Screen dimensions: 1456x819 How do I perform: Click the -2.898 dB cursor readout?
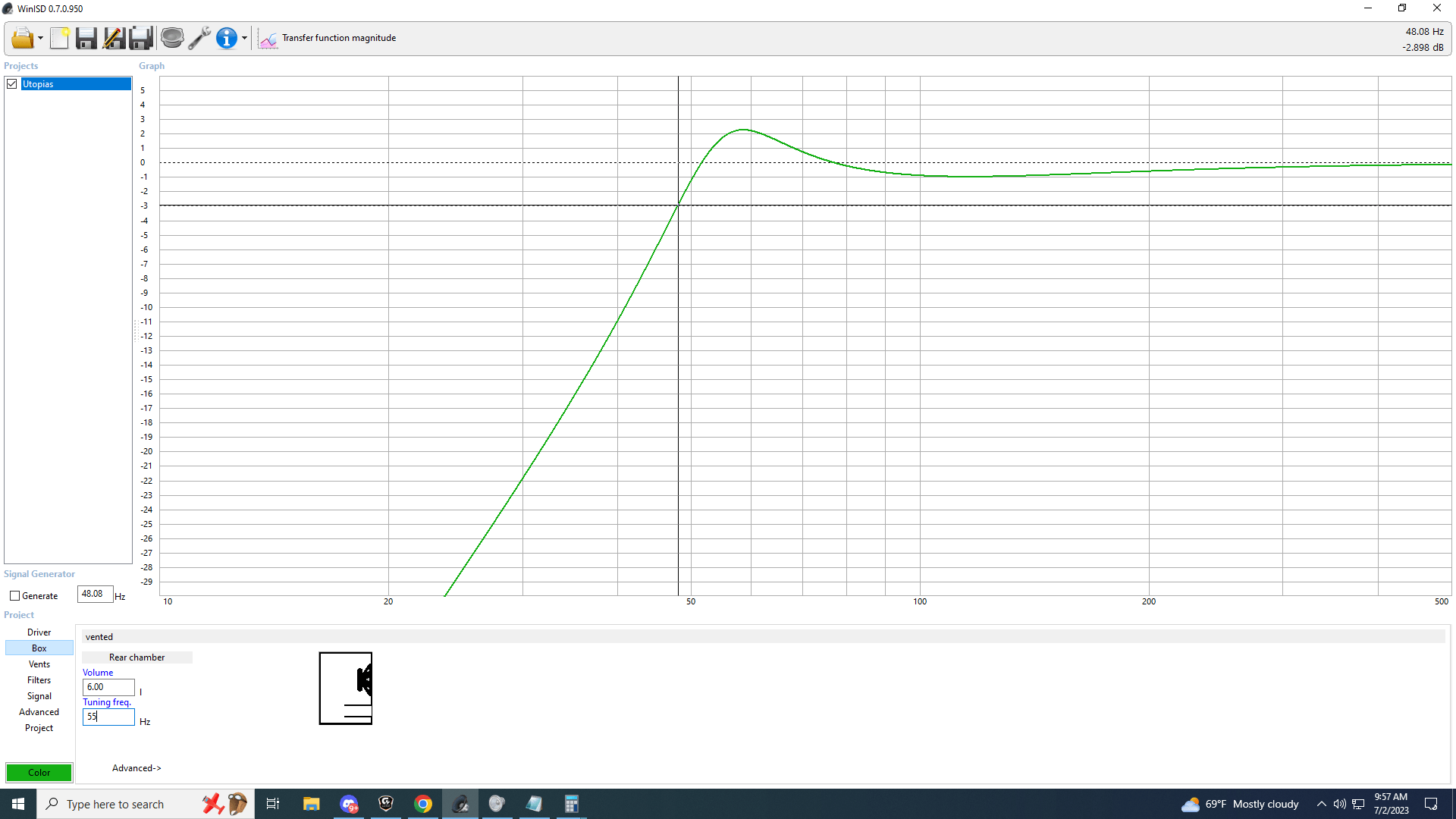pos(1423,47)
